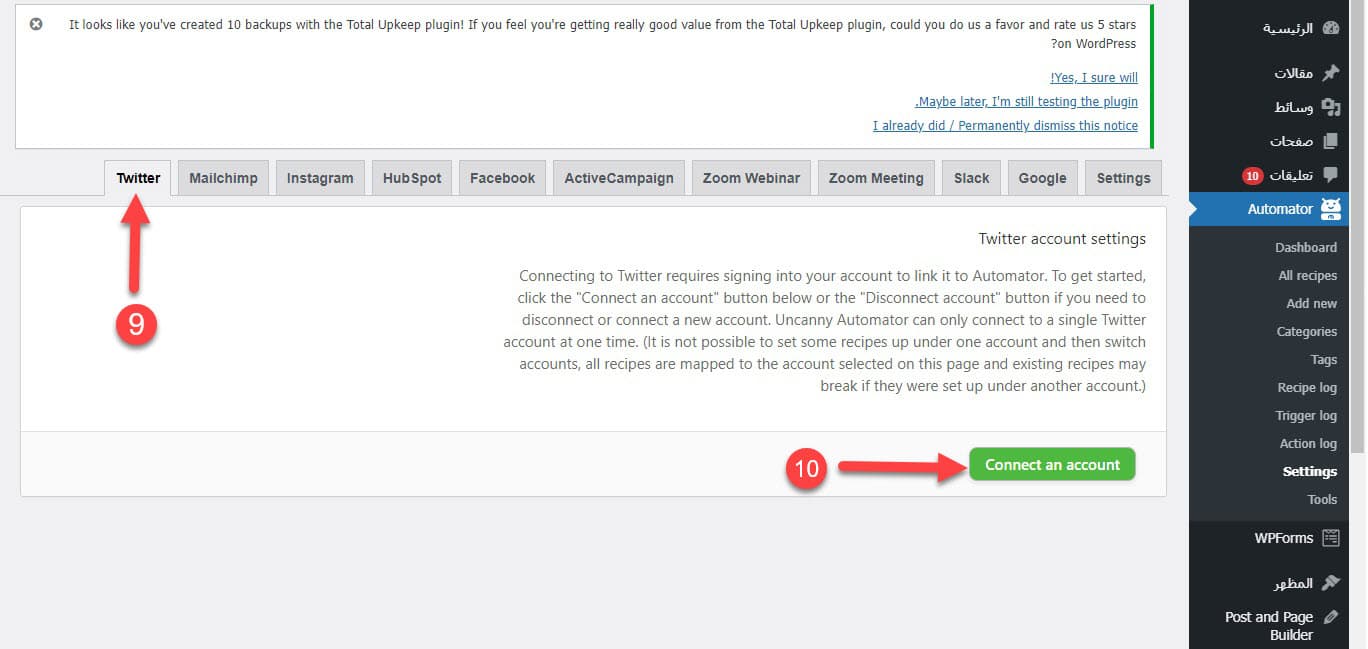Open Settings in Automator submenu
Screen dimensions: 1368x649
point(1309,471)
